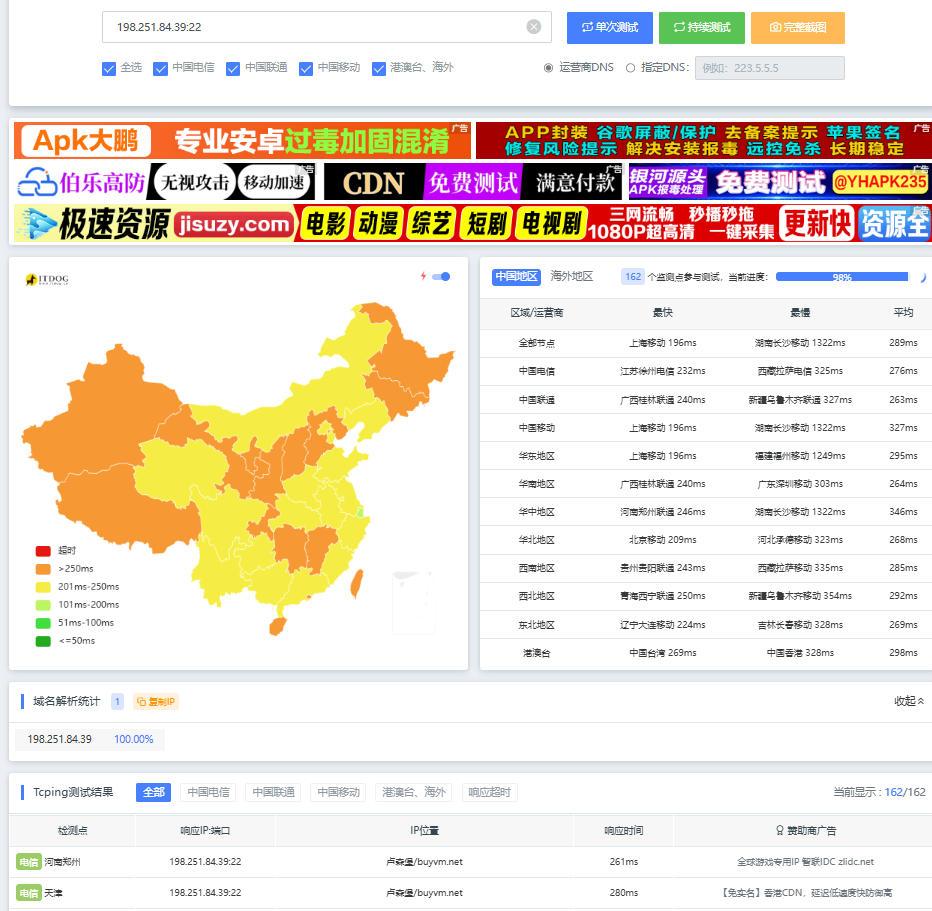Click the 电信 badge beside 天津

coord(28,892)
